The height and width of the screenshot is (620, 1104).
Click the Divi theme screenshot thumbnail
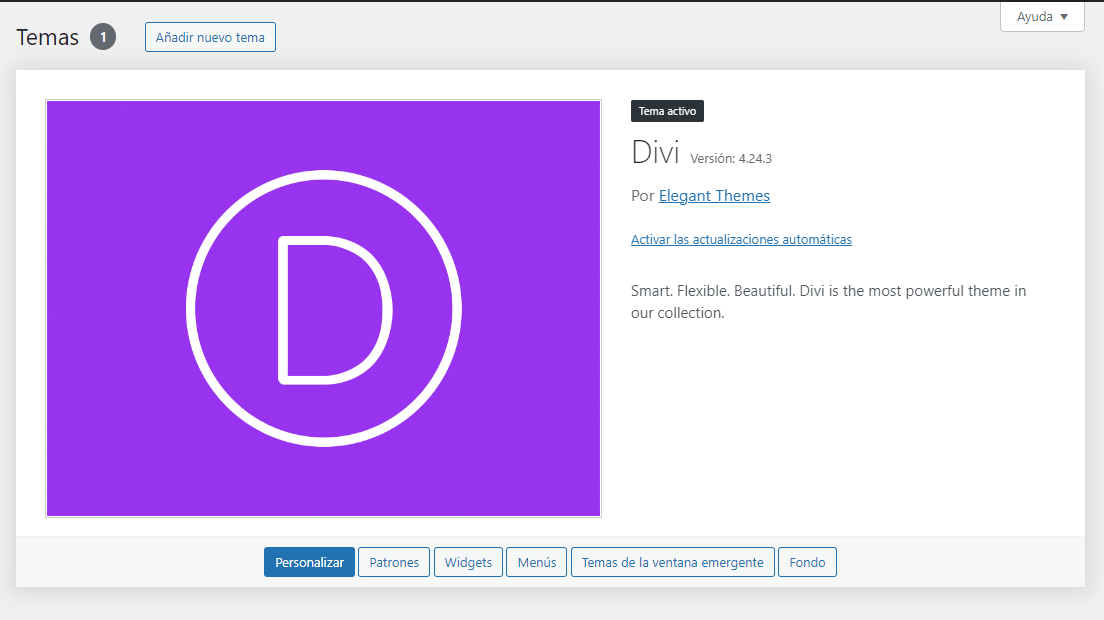click(x=323, y=308)
